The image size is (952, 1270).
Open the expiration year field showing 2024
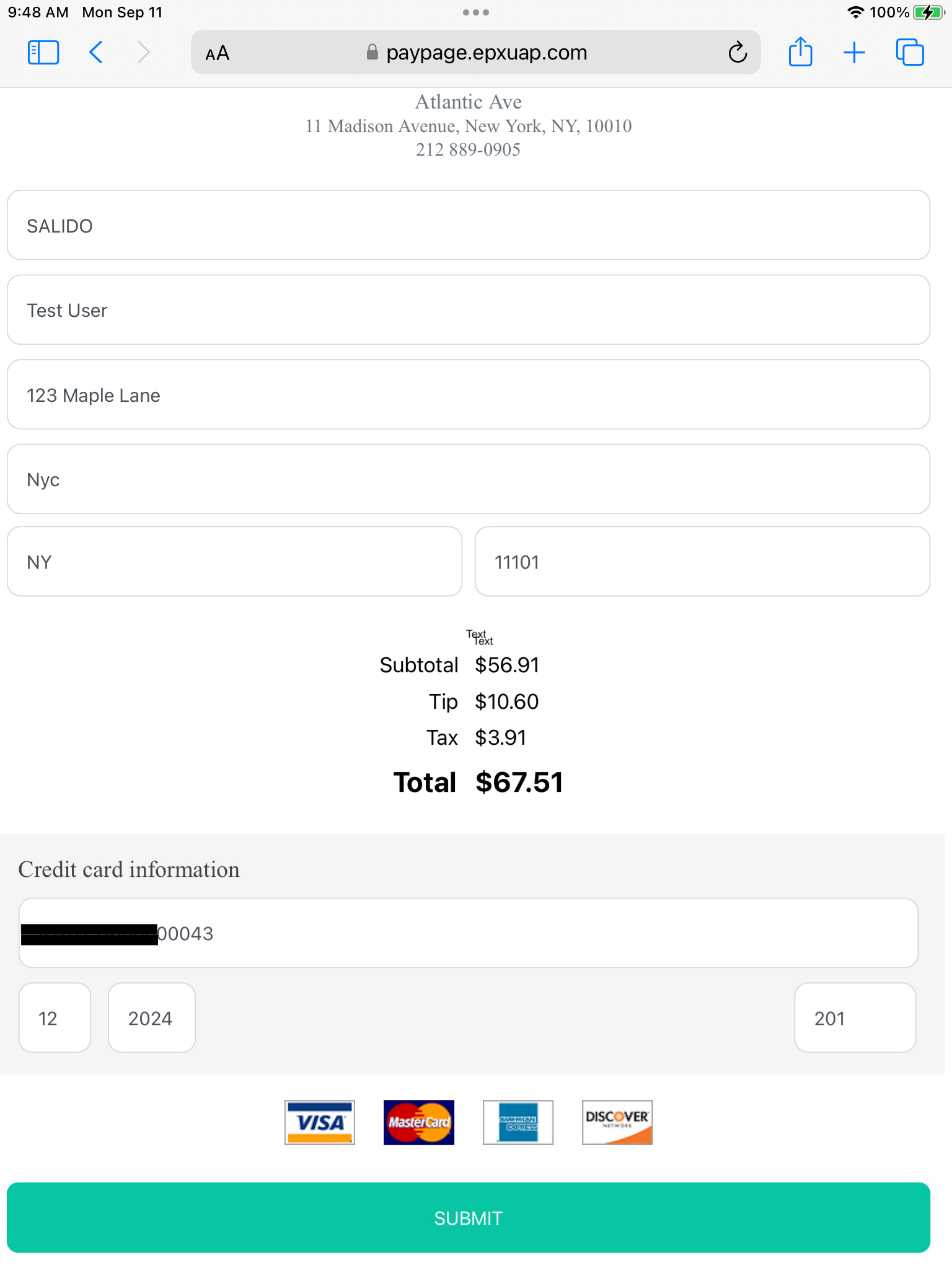point(151,1018)
